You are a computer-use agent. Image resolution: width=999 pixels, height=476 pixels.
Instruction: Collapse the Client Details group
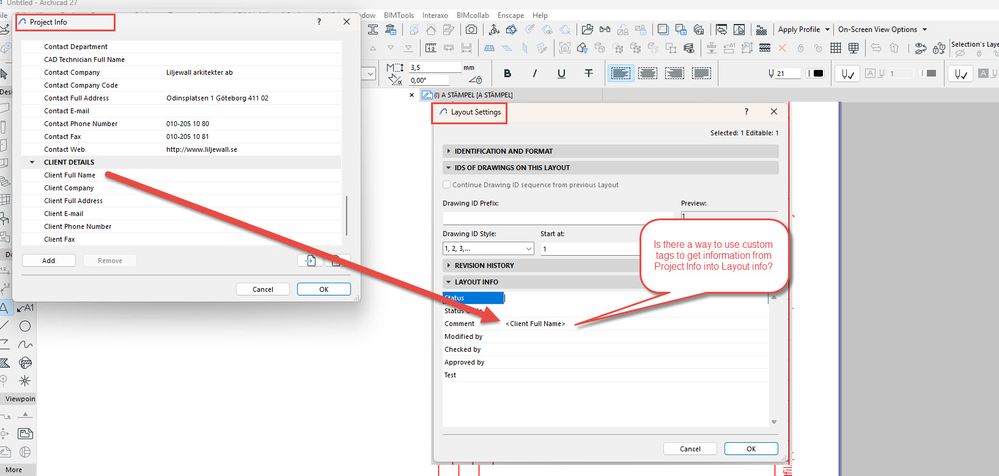32,162
